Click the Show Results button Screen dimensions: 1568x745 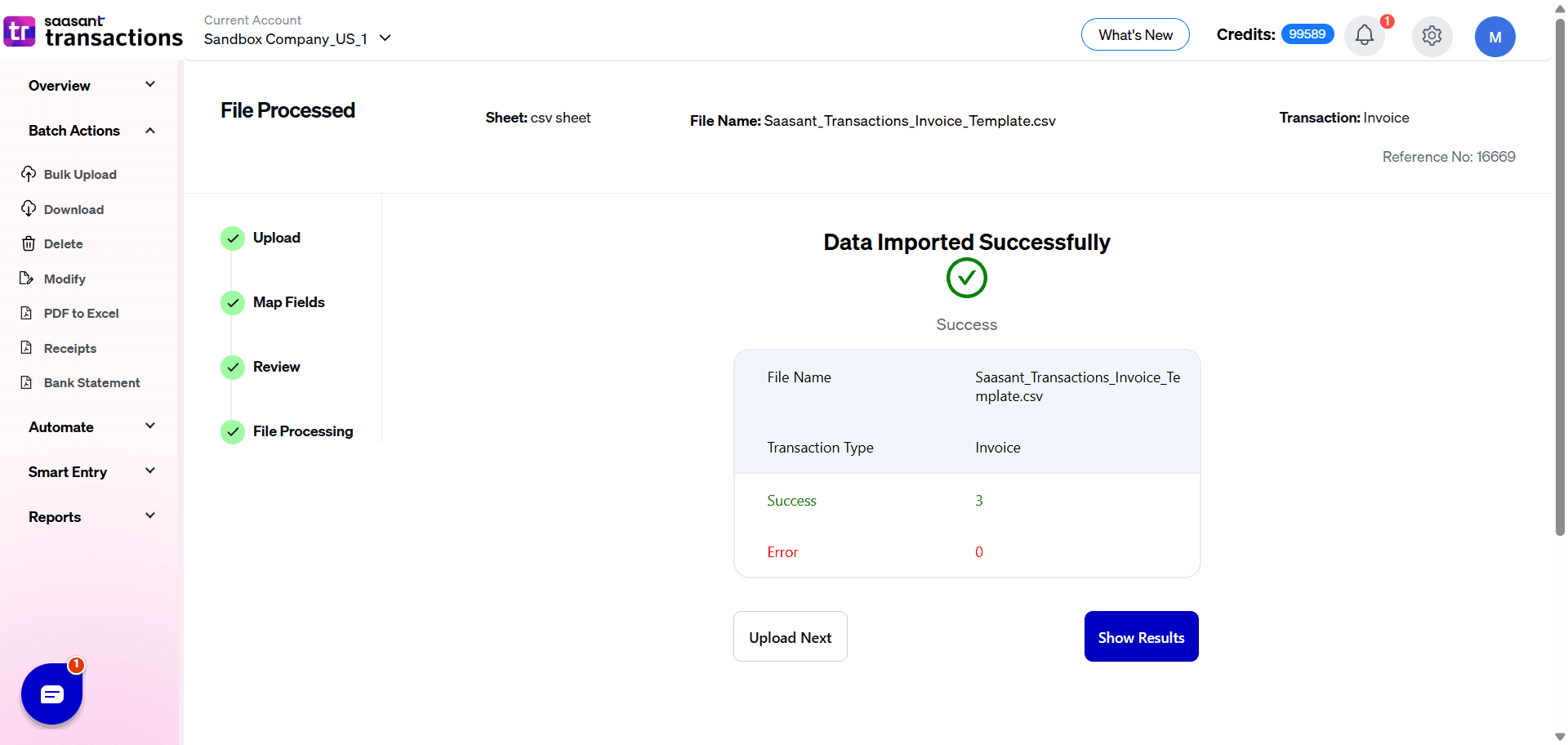click(1141, 637)
